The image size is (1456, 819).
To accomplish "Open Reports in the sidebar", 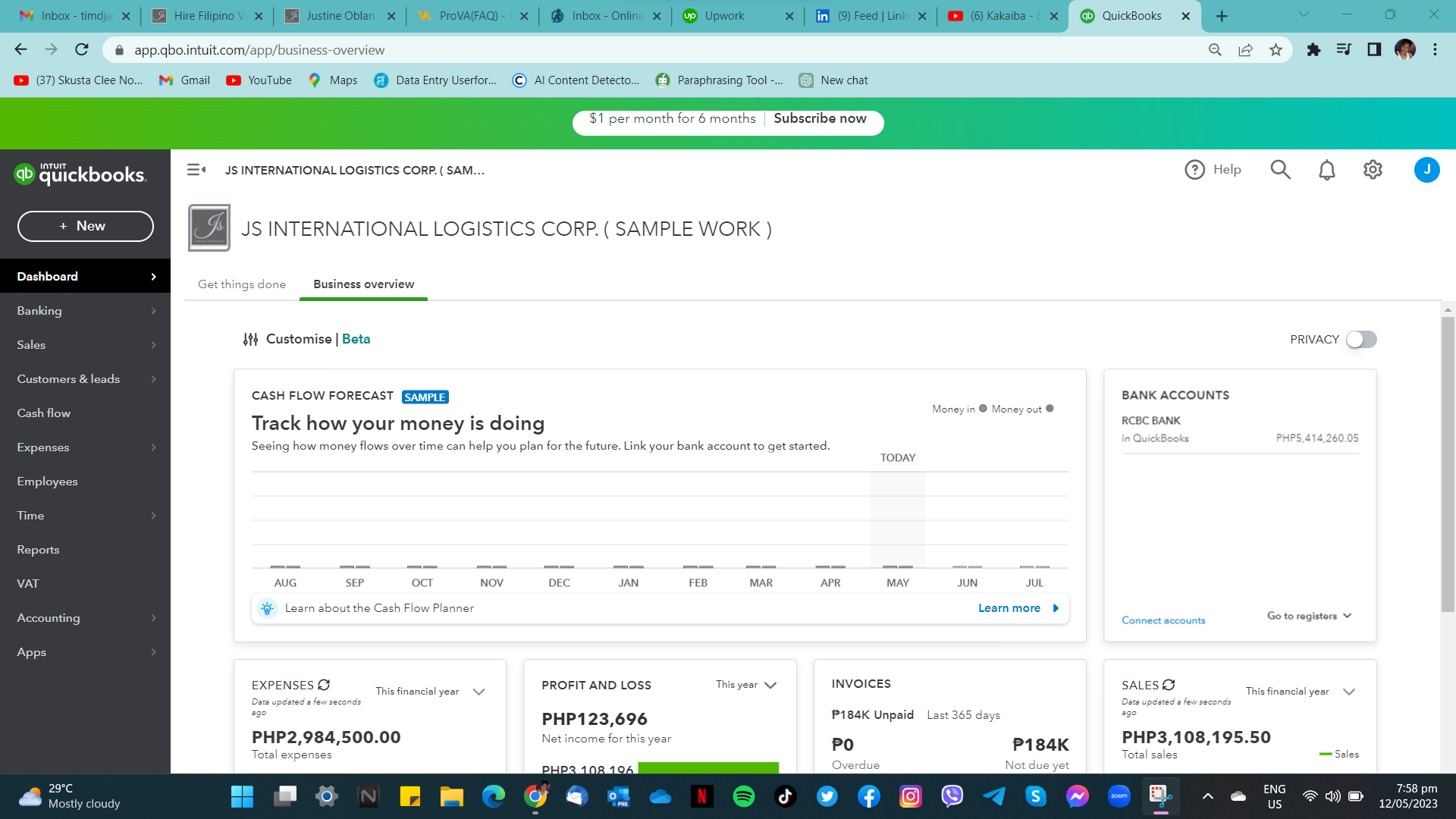I will (x=38, y=550).
